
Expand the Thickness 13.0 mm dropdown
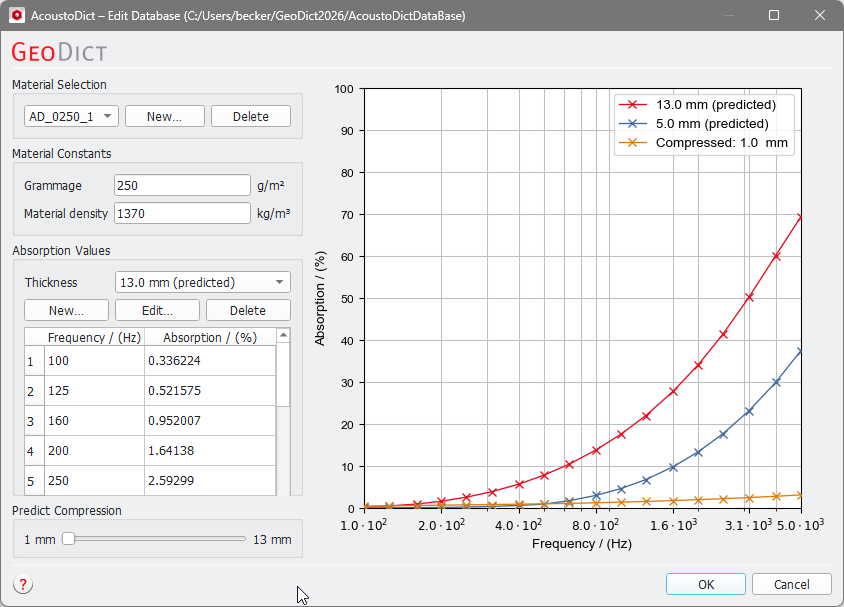tap(203, 282)
